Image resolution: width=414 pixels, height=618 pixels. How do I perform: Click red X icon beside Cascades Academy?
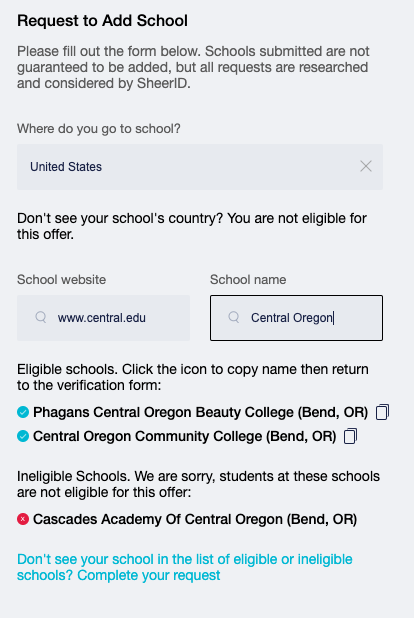pyautogui.click(x=23, y=519)
